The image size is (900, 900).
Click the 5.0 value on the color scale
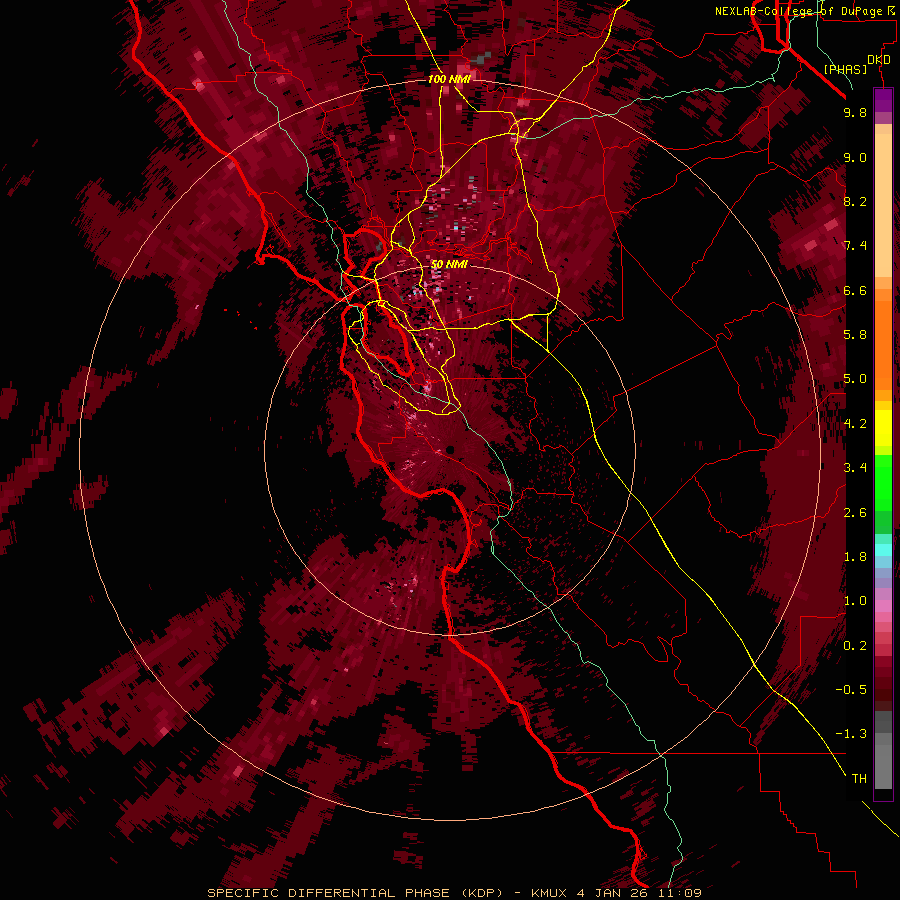855,379
